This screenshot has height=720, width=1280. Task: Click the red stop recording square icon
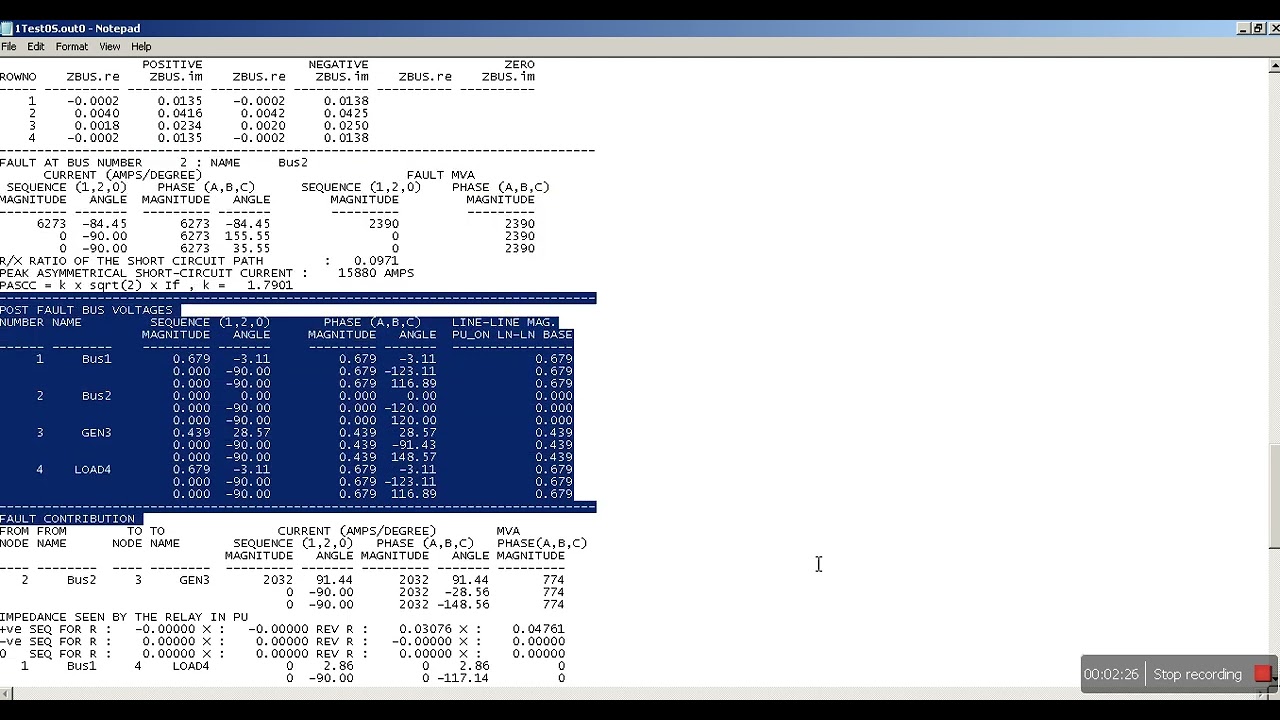1262,674
